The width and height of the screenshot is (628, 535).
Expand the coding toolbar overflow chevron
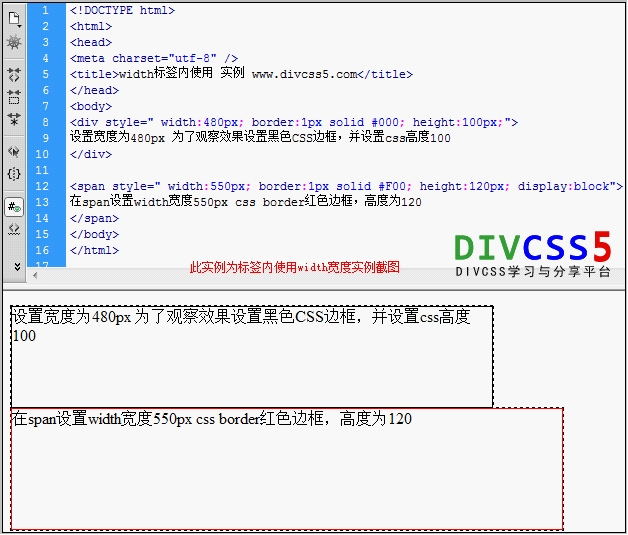coord(14,266)
